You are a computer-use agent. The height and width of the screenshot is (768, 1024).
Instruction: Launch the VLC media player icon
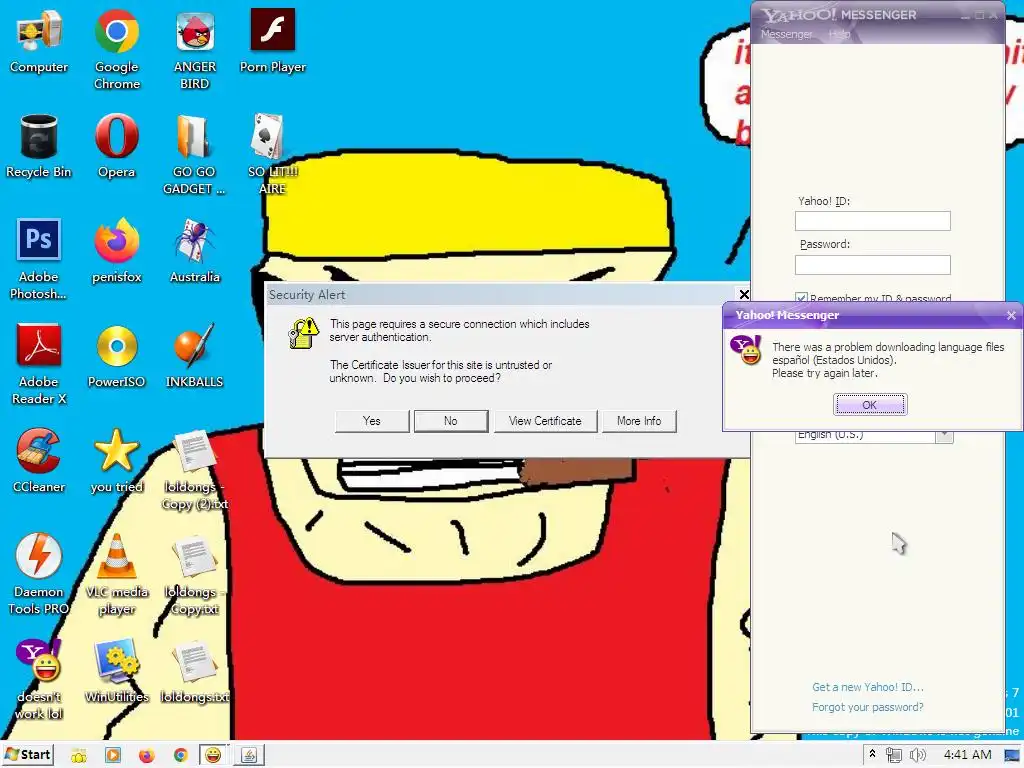[116, 574]
